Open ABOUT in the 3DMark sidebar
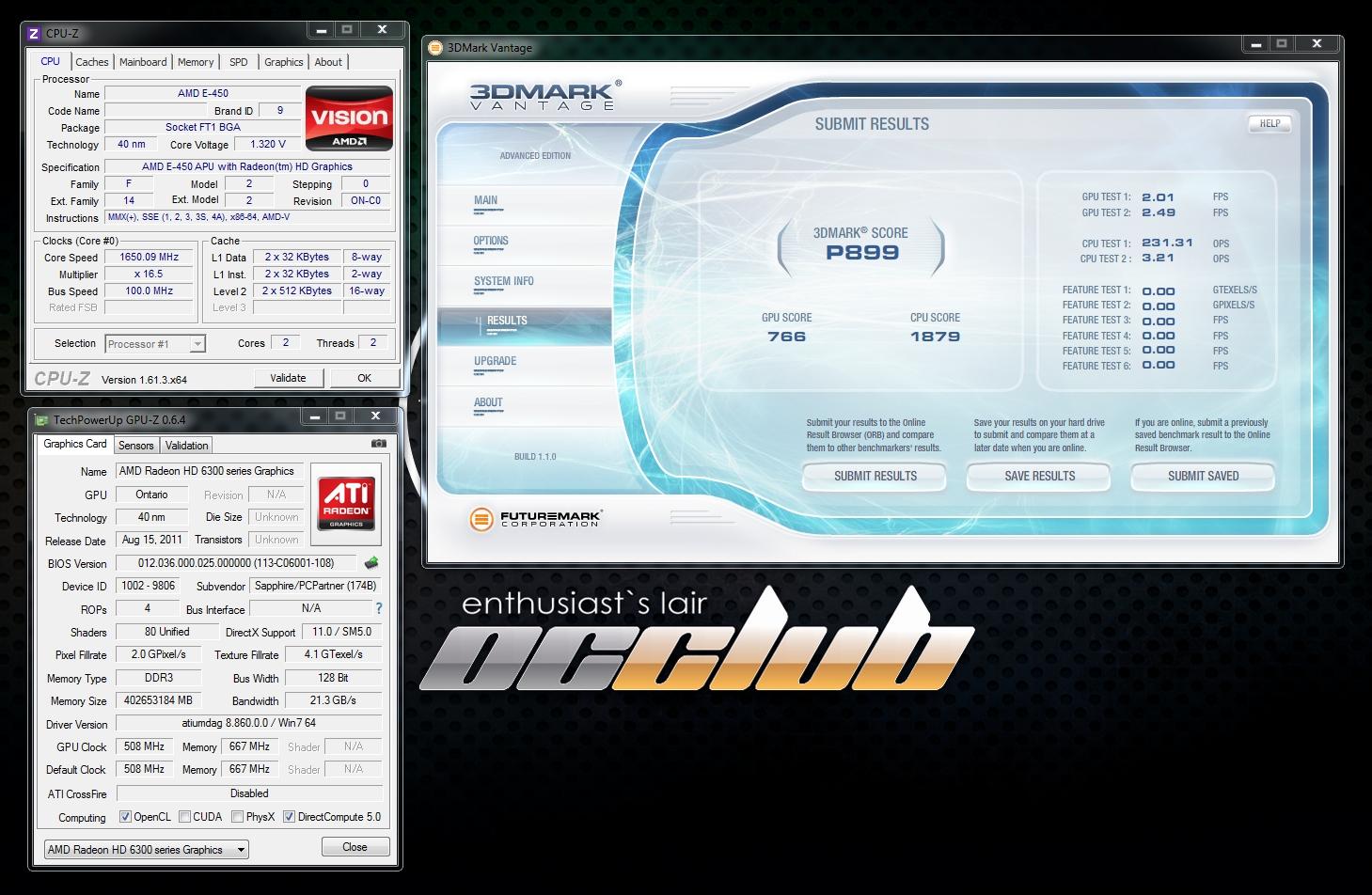Screen dimensions: 1372x895 (488, 402)
